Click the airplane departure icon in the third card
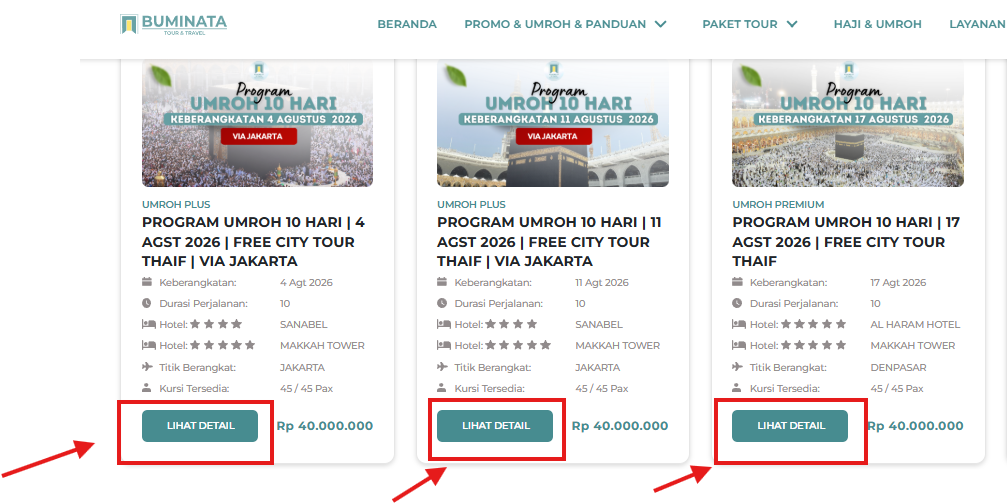The height and width of the screenshot is (503, 1007). 738,367
